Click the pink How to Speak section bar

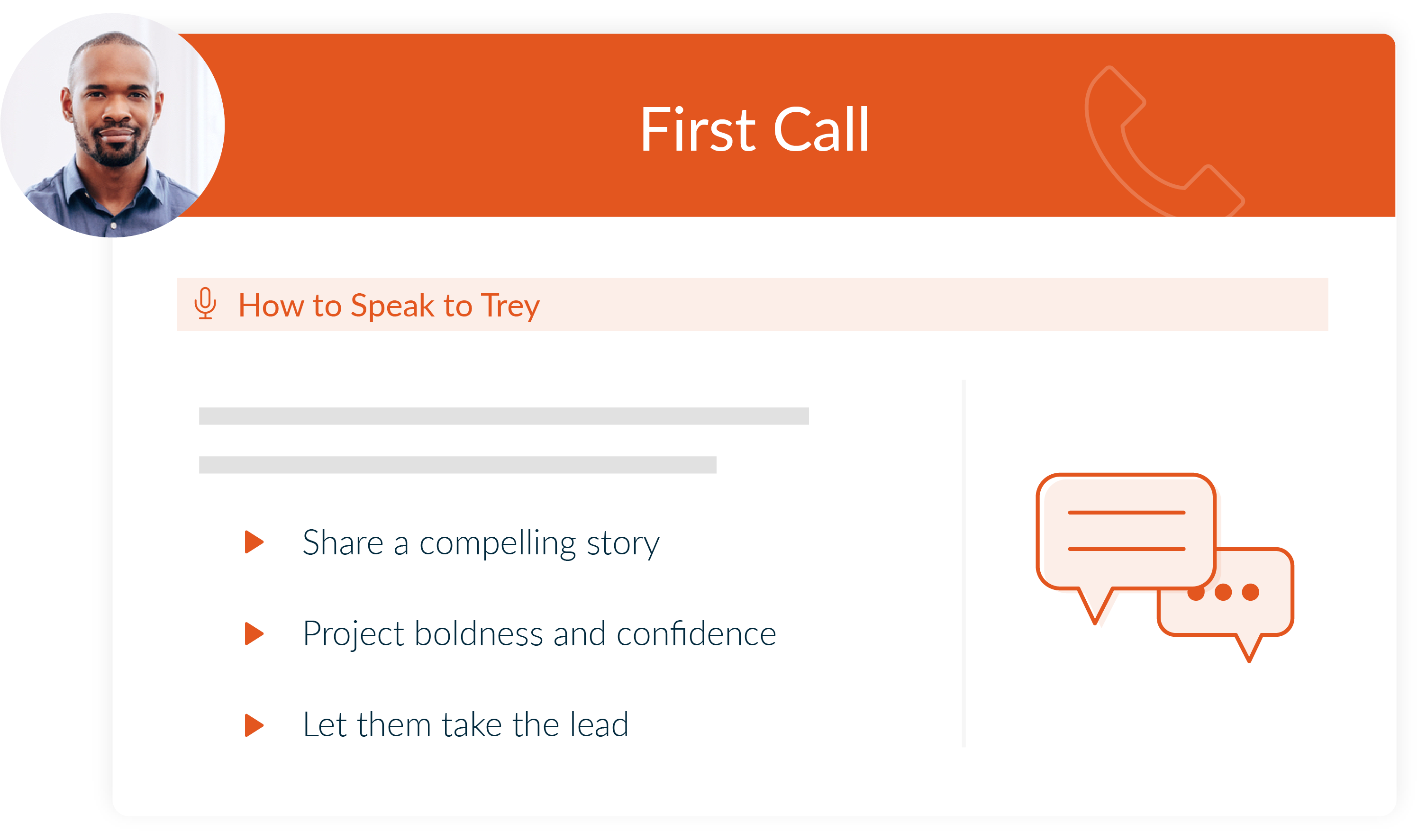pos(753,305)
